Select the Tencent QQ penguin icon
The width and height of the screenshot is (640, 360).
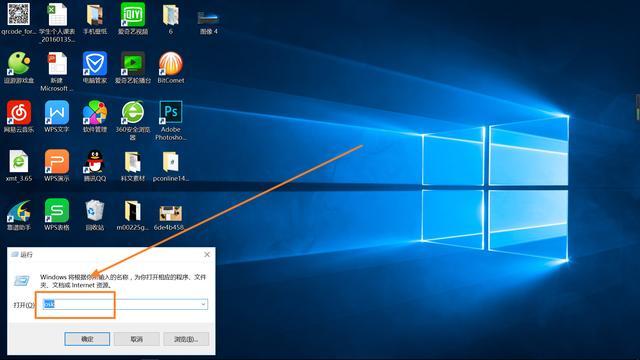tap(95, 162)
